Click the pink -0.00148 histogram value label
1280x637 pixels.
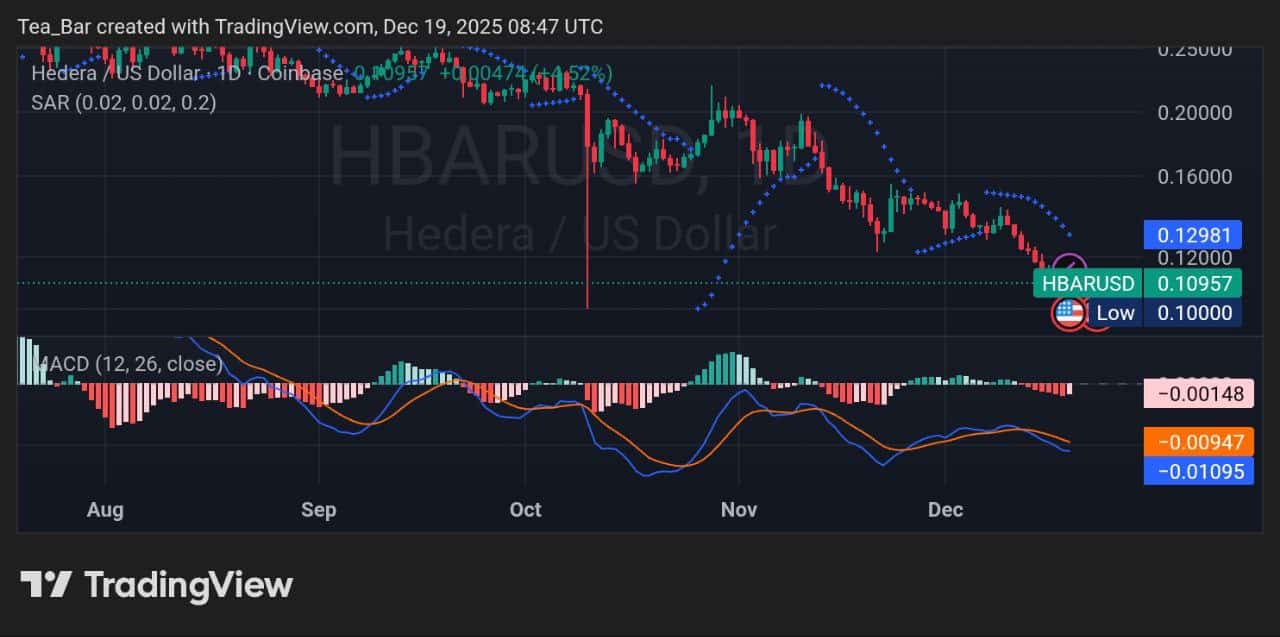coord(1198,393)
